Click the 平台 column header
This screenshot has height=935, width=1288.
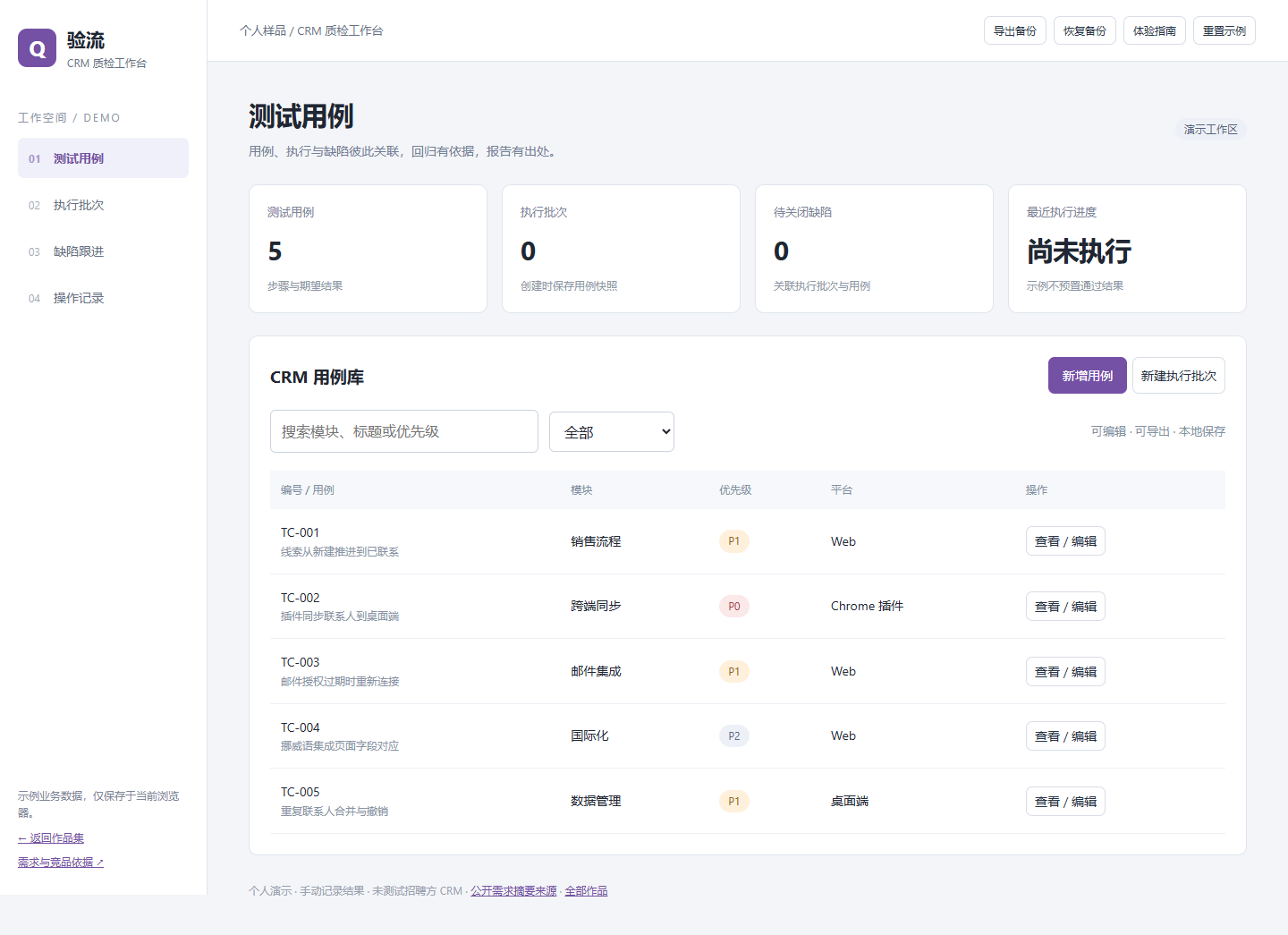click(842, 490)
